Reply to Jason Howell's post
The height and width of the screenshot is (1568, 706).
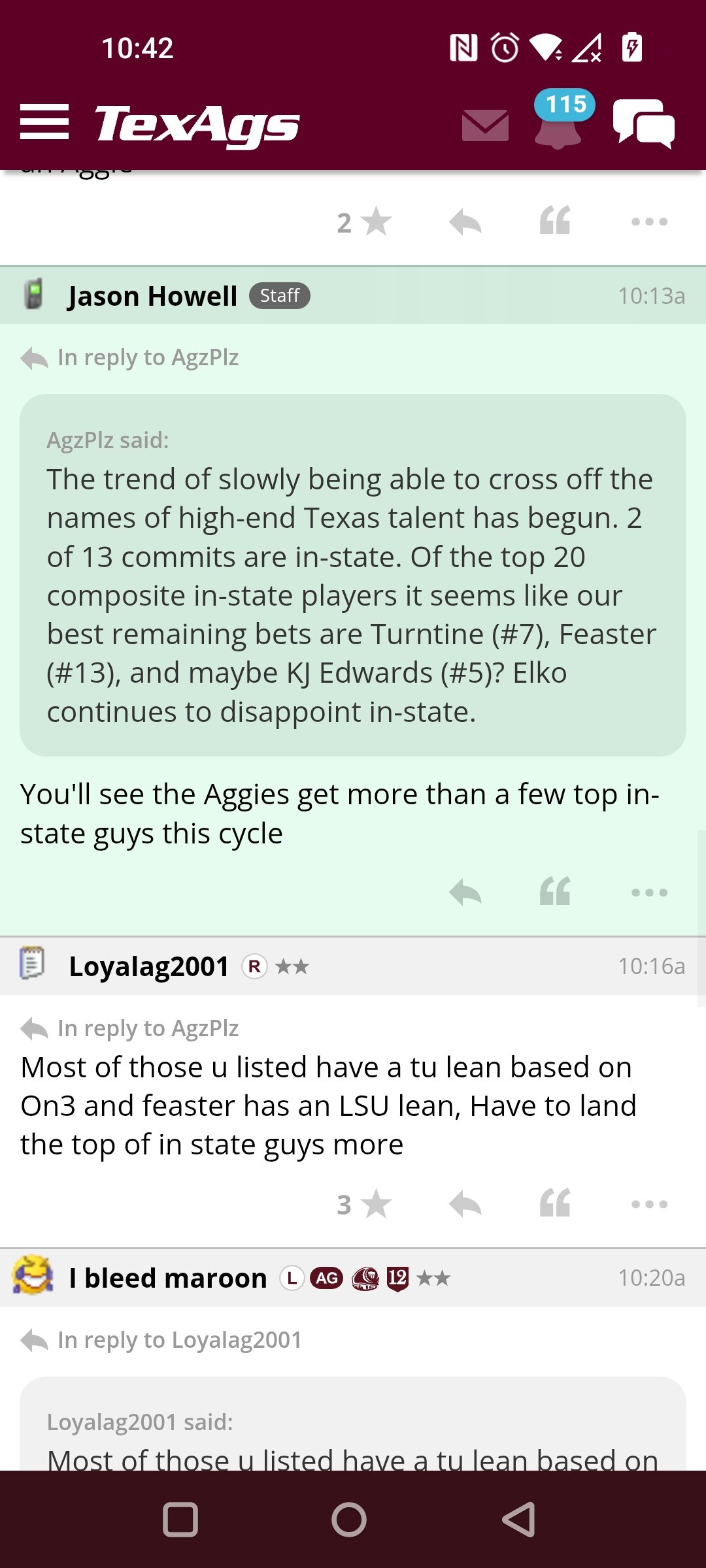[465, 892]
